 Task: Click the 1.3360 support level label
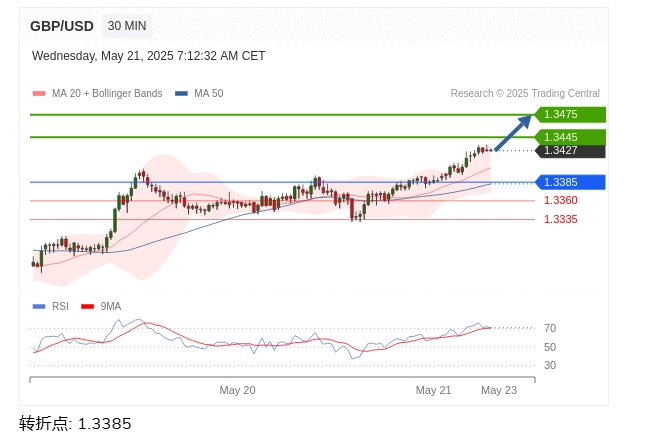561,200
